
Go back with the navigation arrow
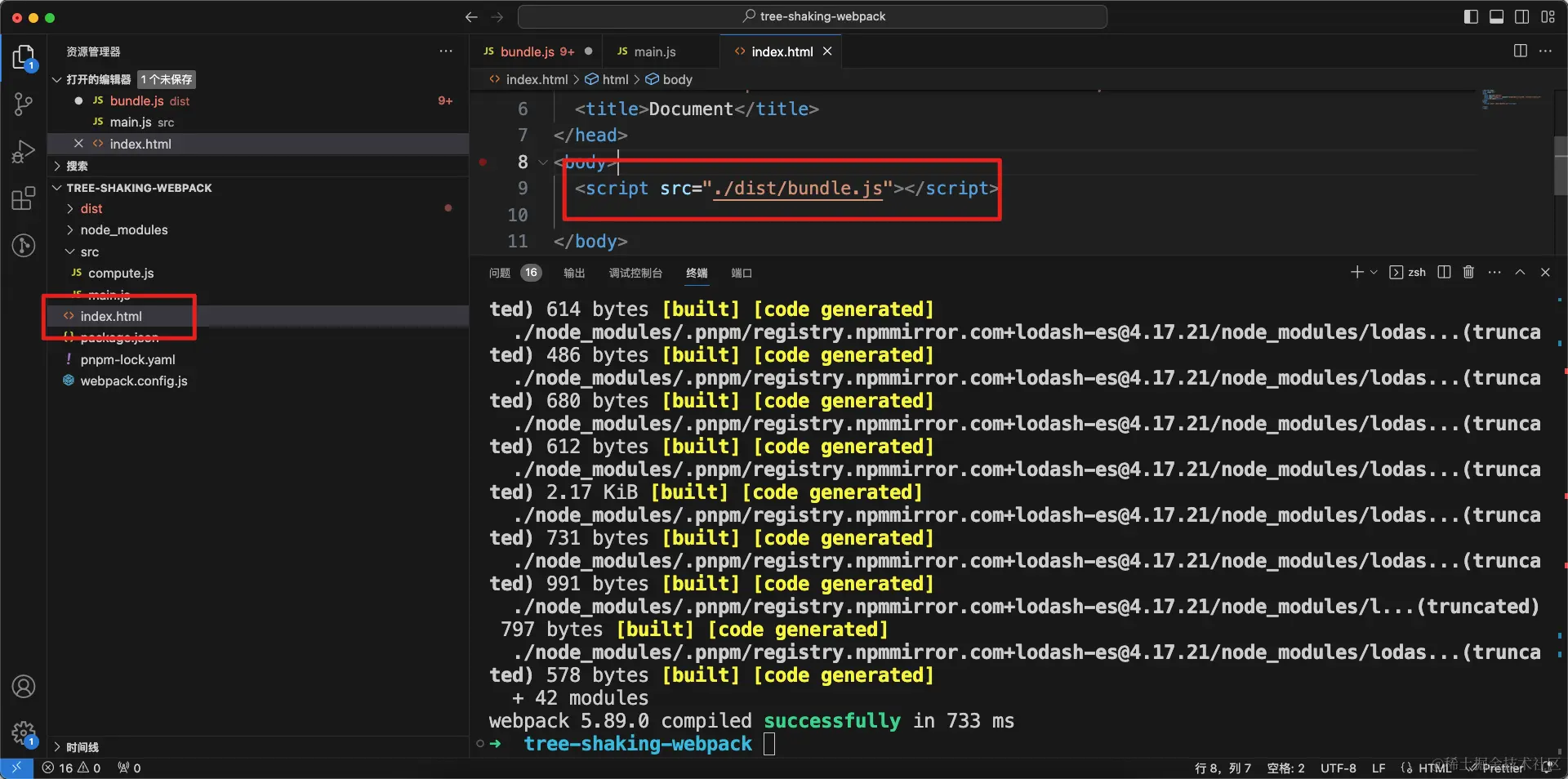[471, 16]
